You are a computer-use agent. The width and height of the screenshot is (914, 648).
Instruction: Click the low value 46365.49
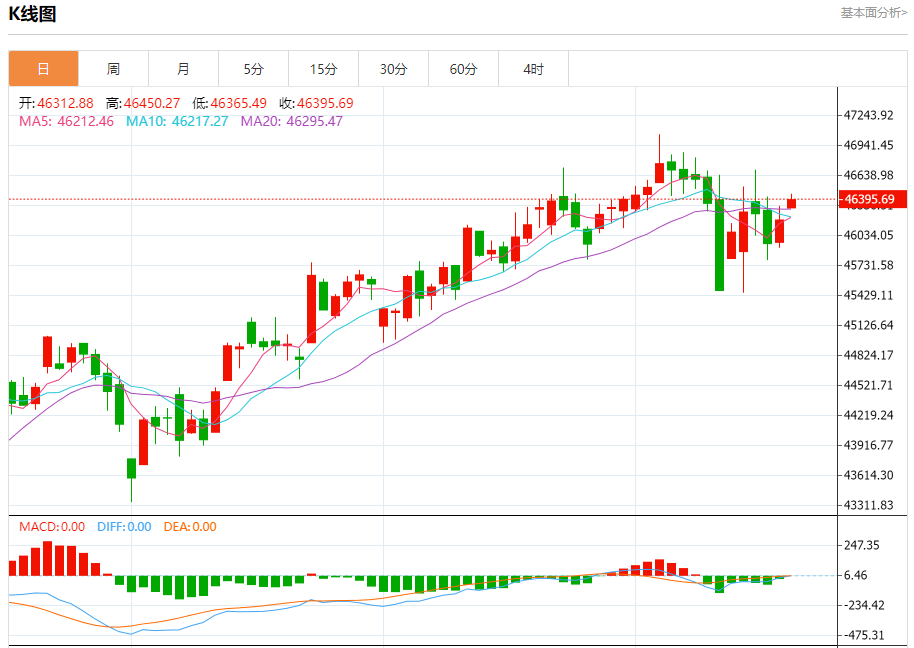(x=238, y=103)
